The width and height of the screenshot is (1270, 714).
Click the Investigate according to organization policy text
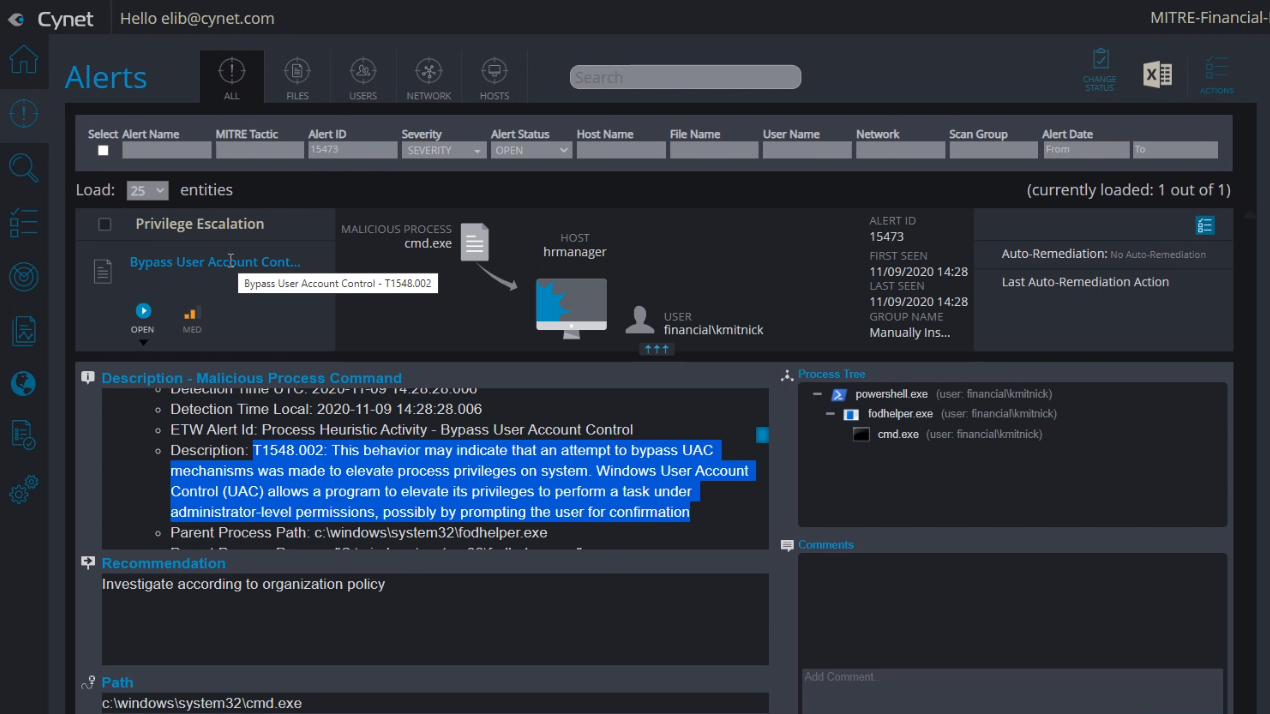[243, 584]
